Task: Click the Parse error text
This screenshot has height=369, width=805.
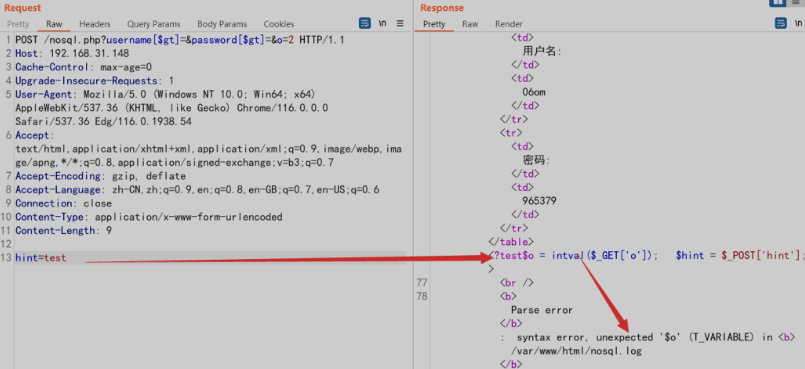Action: pos(542,310)
